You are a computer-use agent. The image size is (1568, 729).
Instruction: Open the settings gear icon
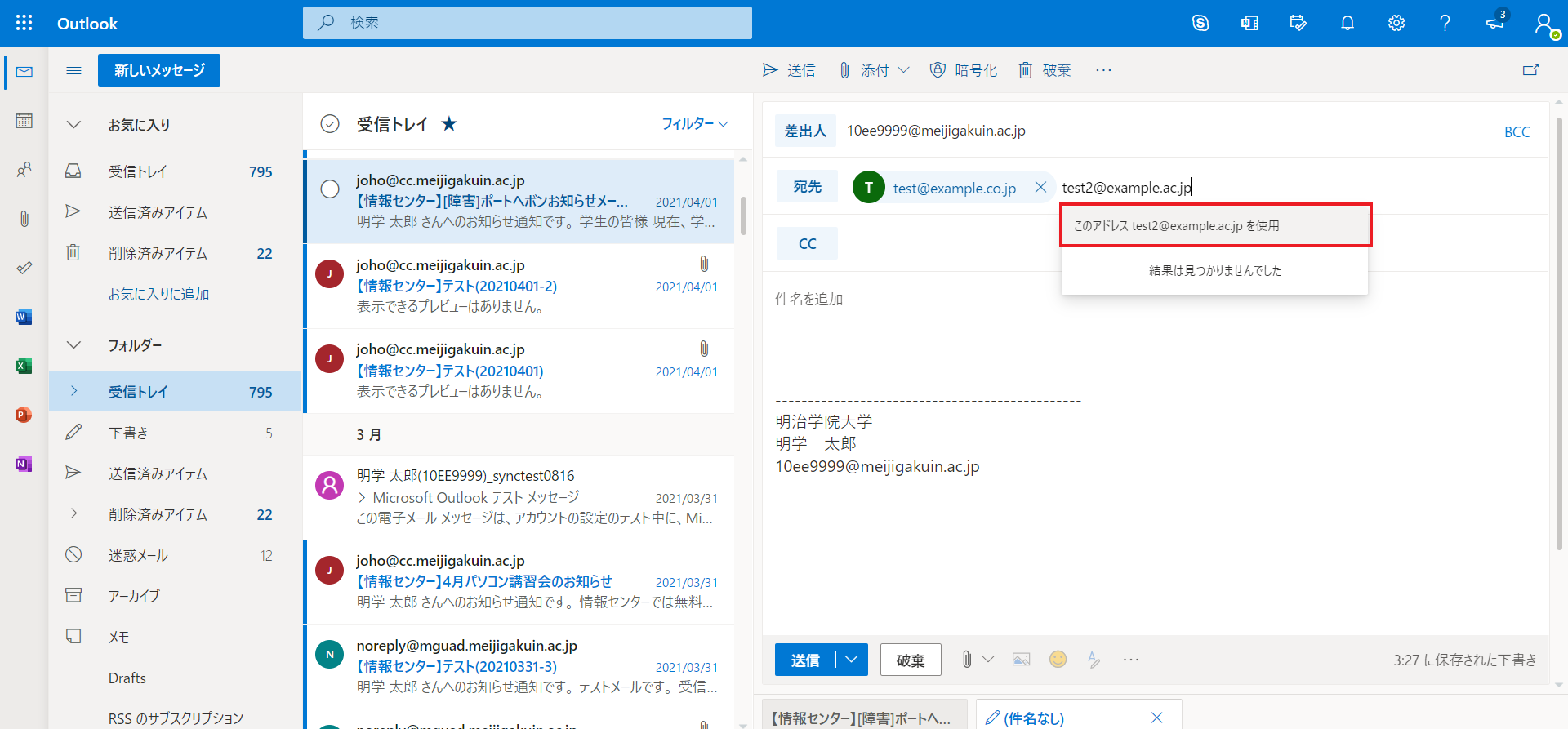(x=1396, y=23)
